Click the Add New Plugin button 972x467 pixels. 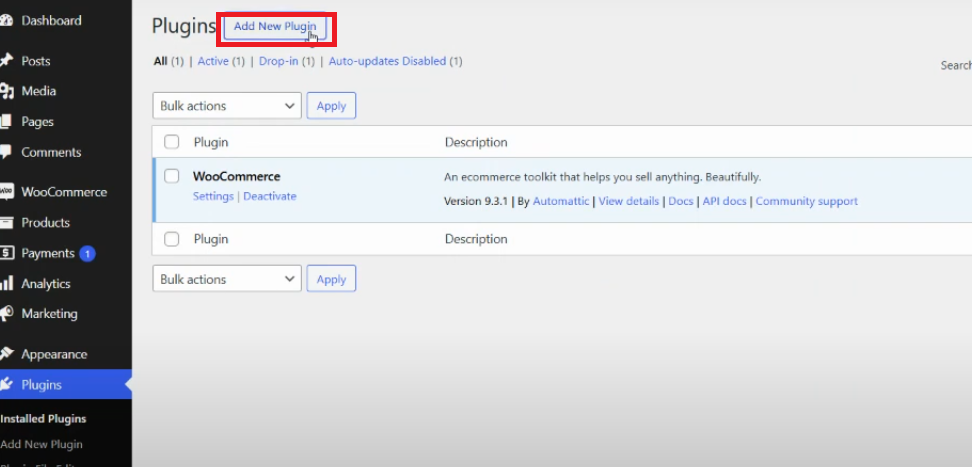275,27
